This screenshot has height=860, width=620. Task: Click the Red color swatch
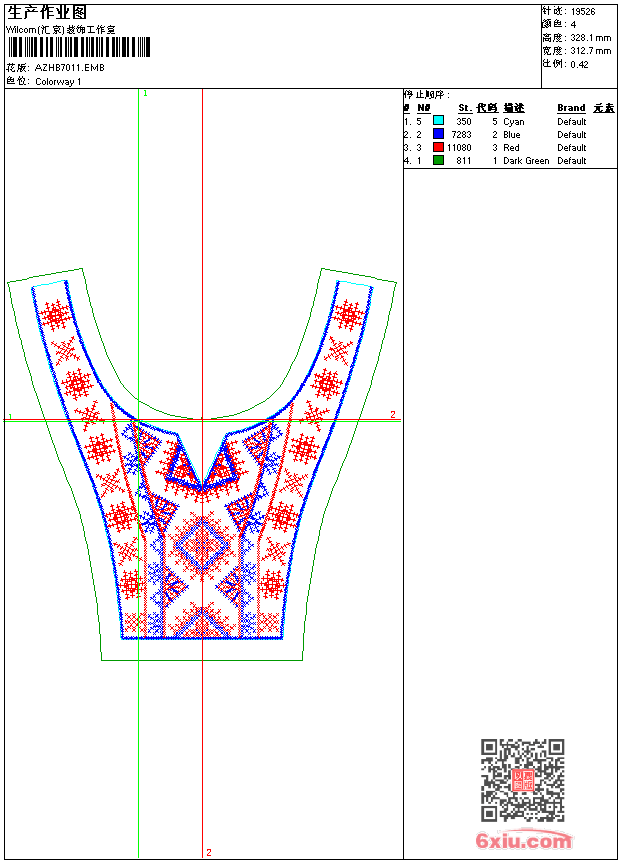(438, 147)
